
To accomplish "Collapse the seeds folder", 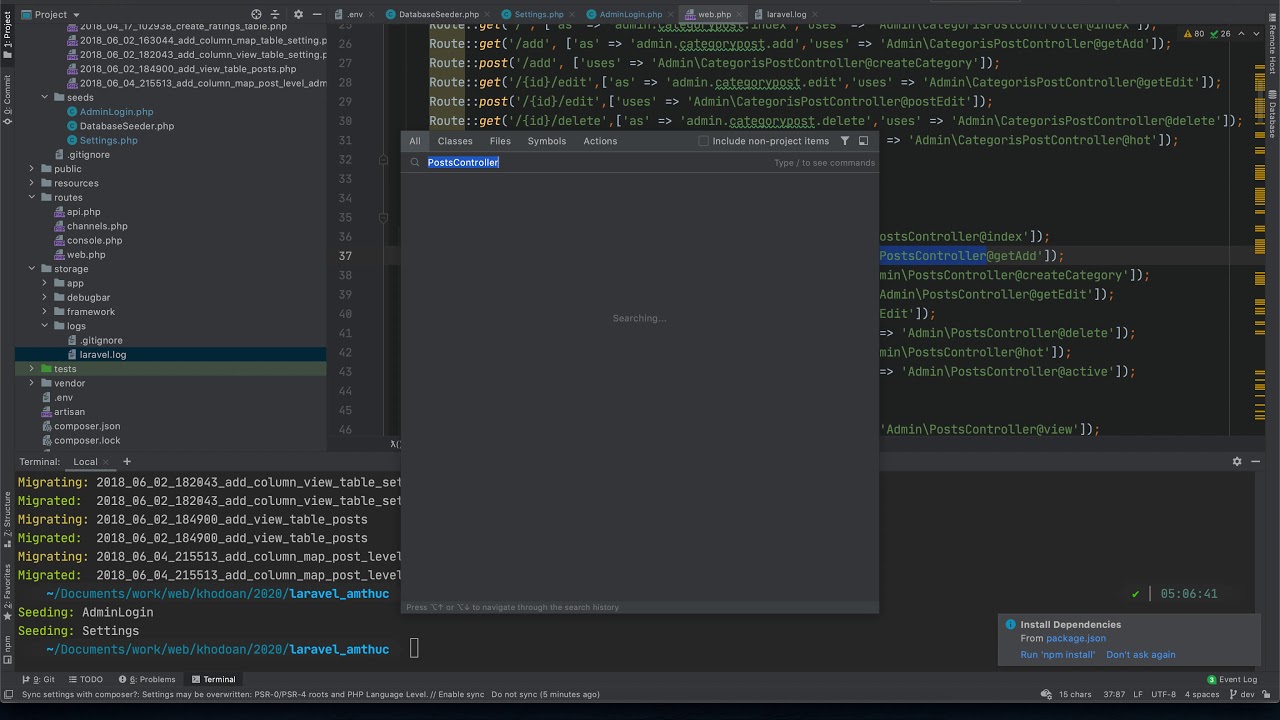I will pyautogui.click(x=45, y=98).
